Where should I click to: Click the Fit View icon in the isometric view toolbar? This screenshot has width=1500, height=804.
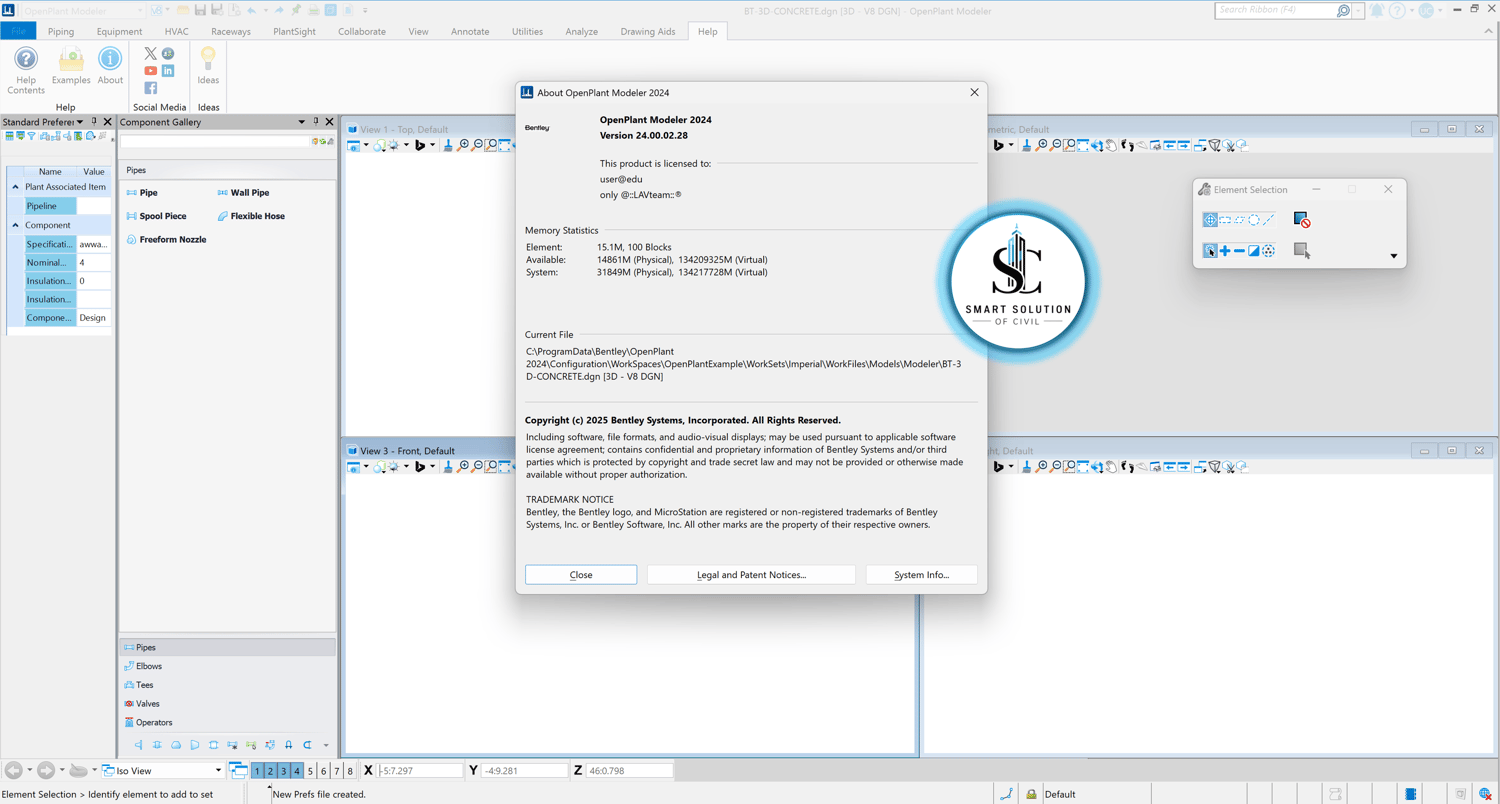[x=1084, y=145]
